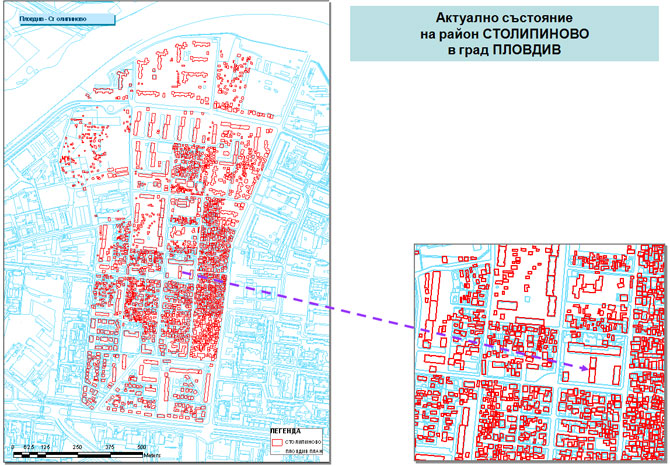Click the title heading 'Актуално състояние'
The image size is (670, 466).
pyautogui.click(x=504, y=18)
